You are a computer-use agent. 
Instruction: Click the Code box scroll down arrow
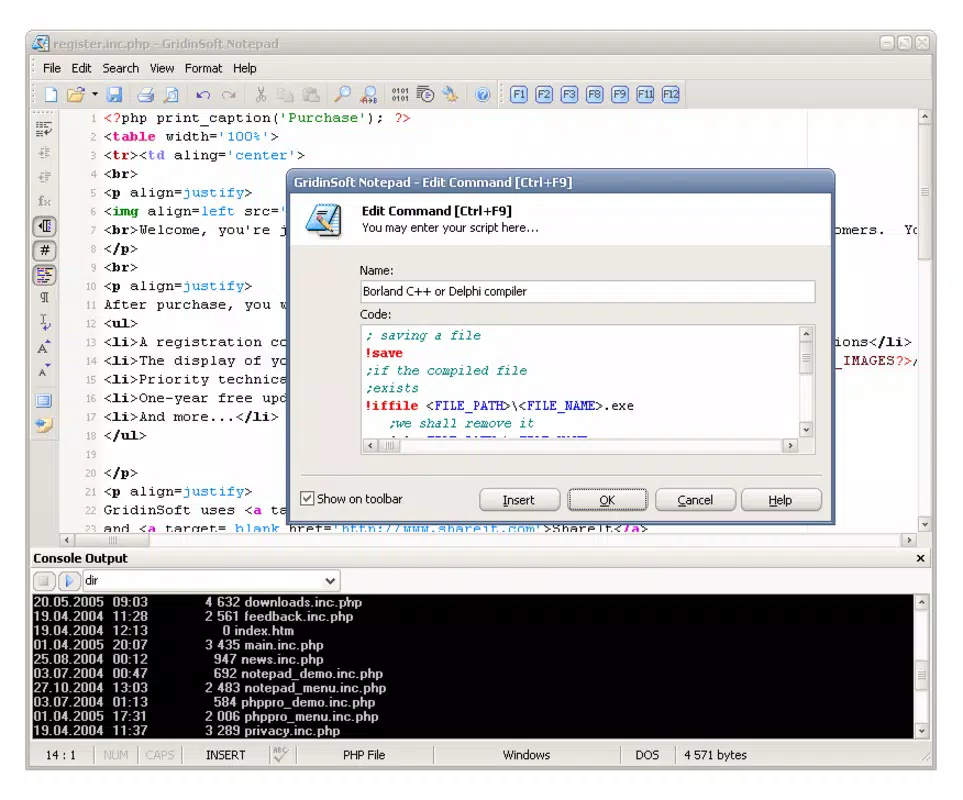[806, 430]
